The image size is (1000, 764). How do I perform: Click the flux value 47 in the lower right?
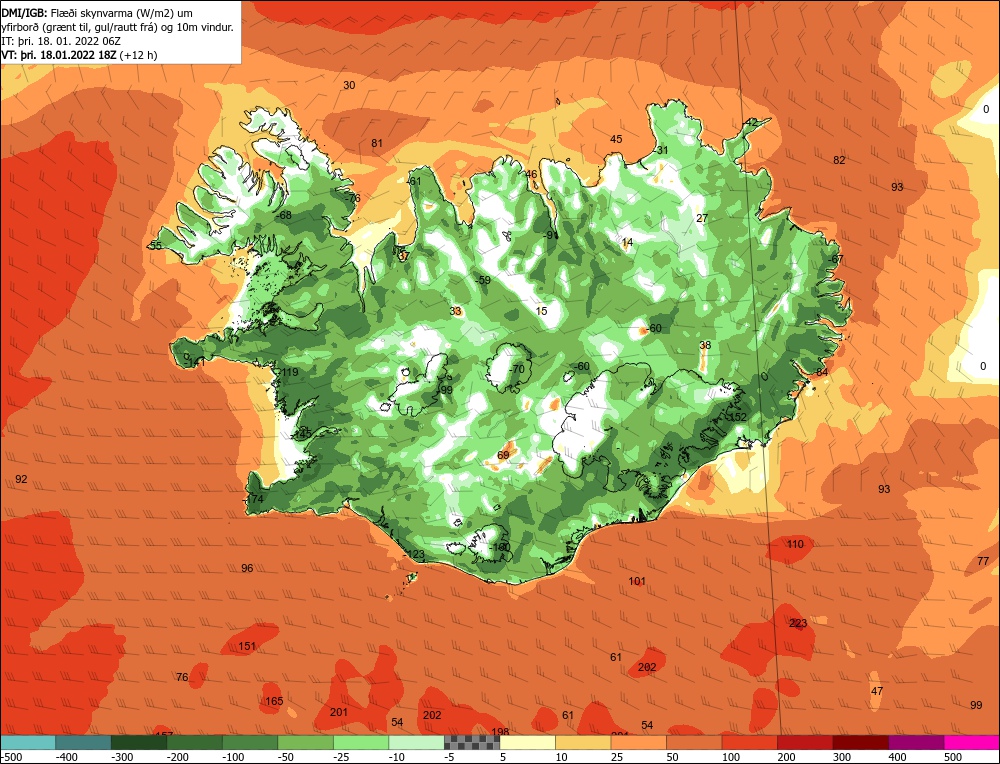point(877,691)
